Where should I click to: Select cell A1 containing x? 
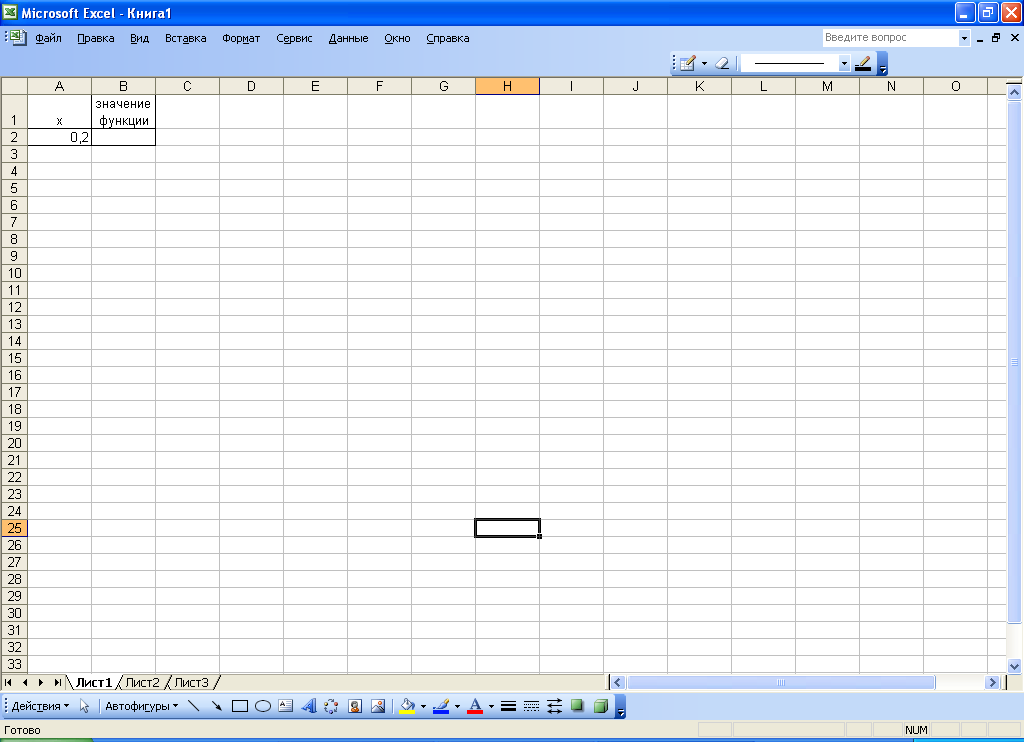coord(59,112)
